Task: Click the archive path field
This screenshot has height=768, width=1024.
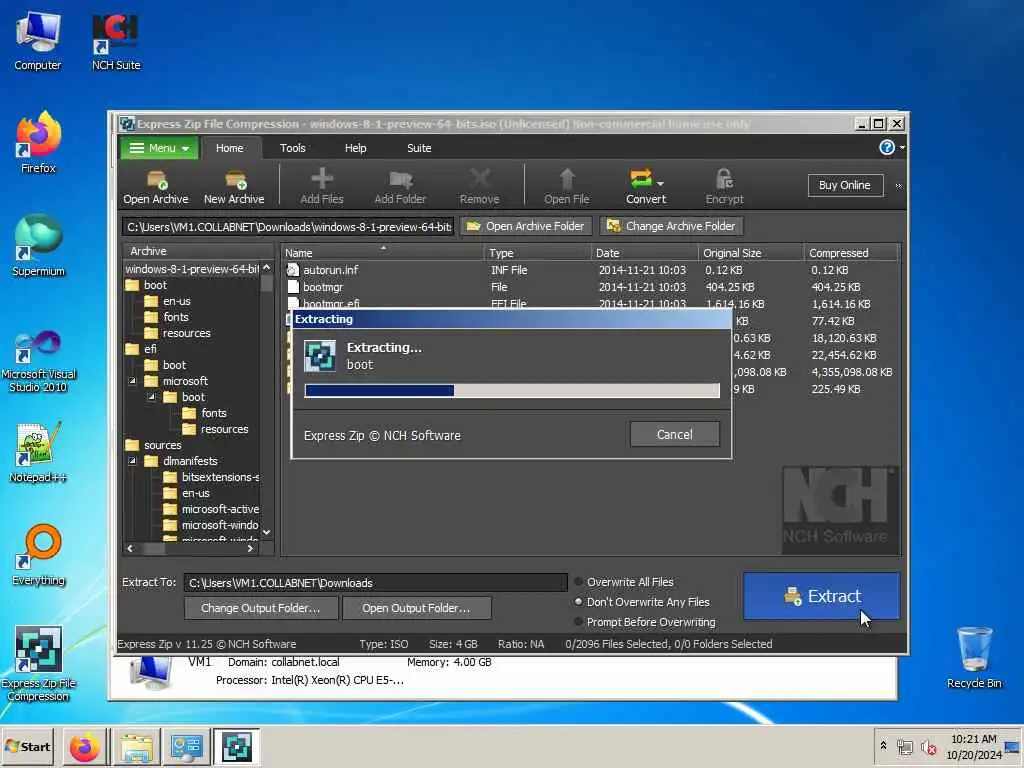Action: point(288,227)
